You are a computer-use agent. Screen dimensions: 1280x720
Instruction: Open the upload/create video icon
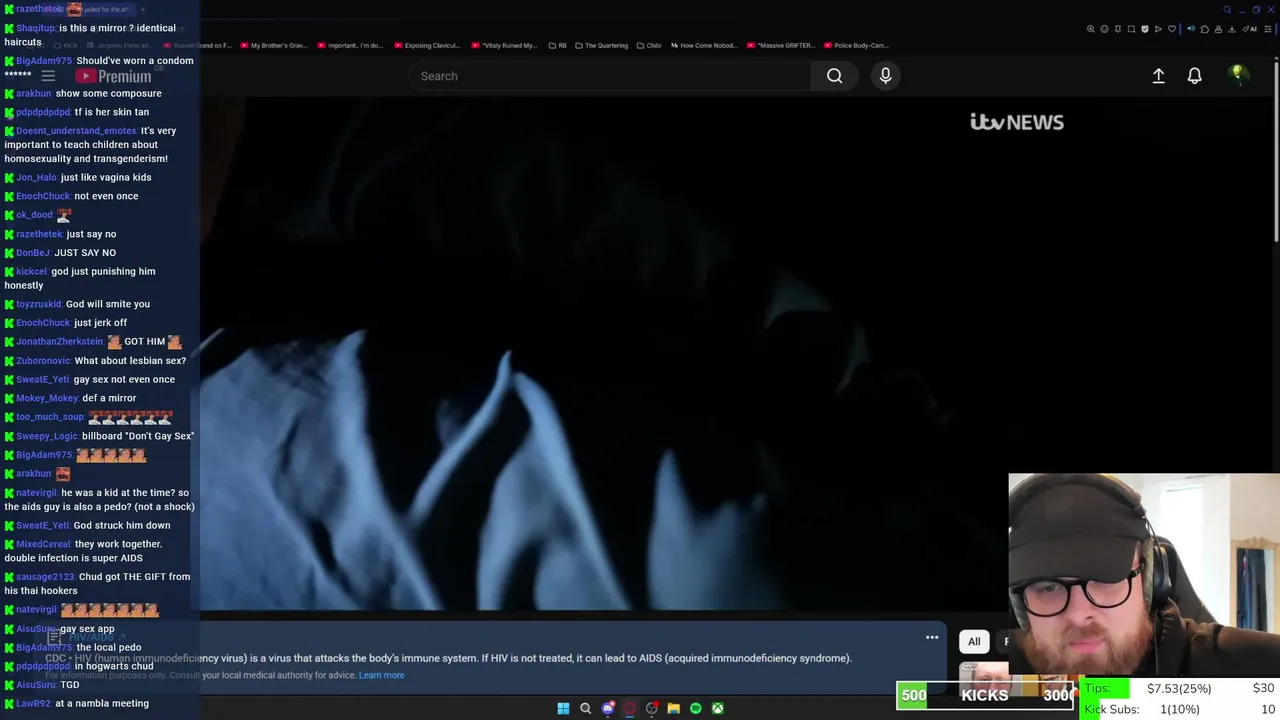1158,76
